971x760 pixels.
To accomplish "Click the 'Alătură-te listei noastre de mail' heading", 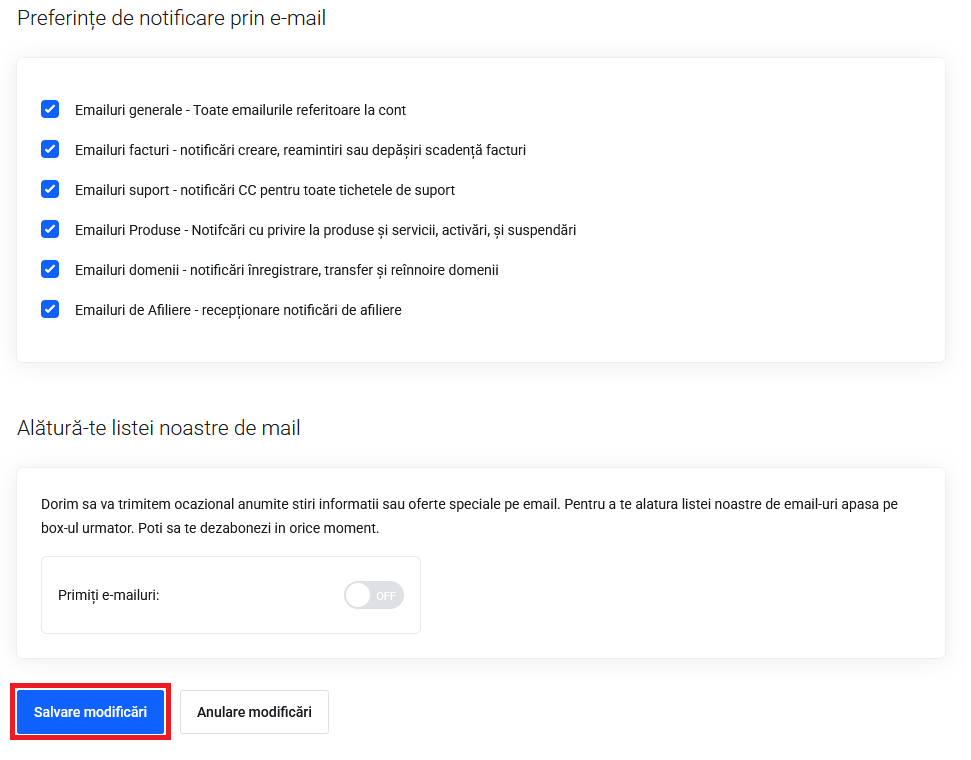I will coord(159,428).
